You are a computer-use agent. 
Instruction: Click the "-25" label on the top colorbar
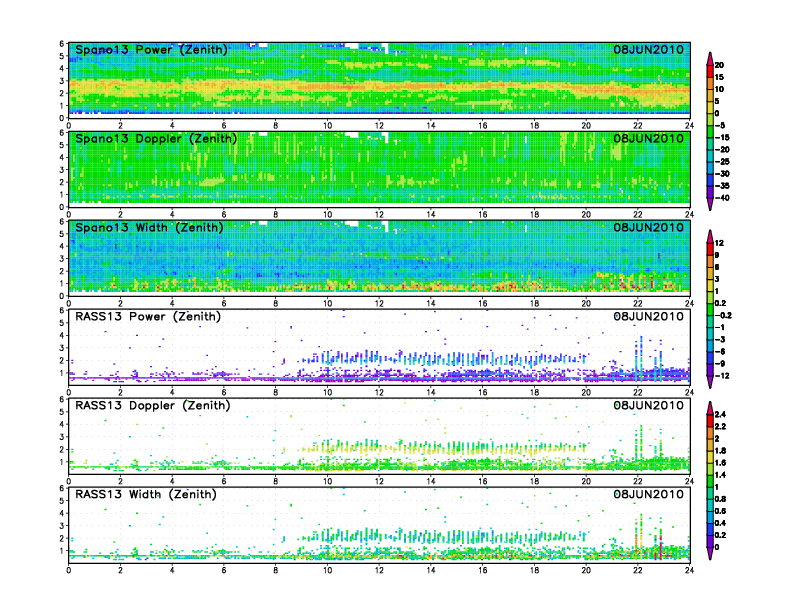pyautogui.click(x=722, y=162)
